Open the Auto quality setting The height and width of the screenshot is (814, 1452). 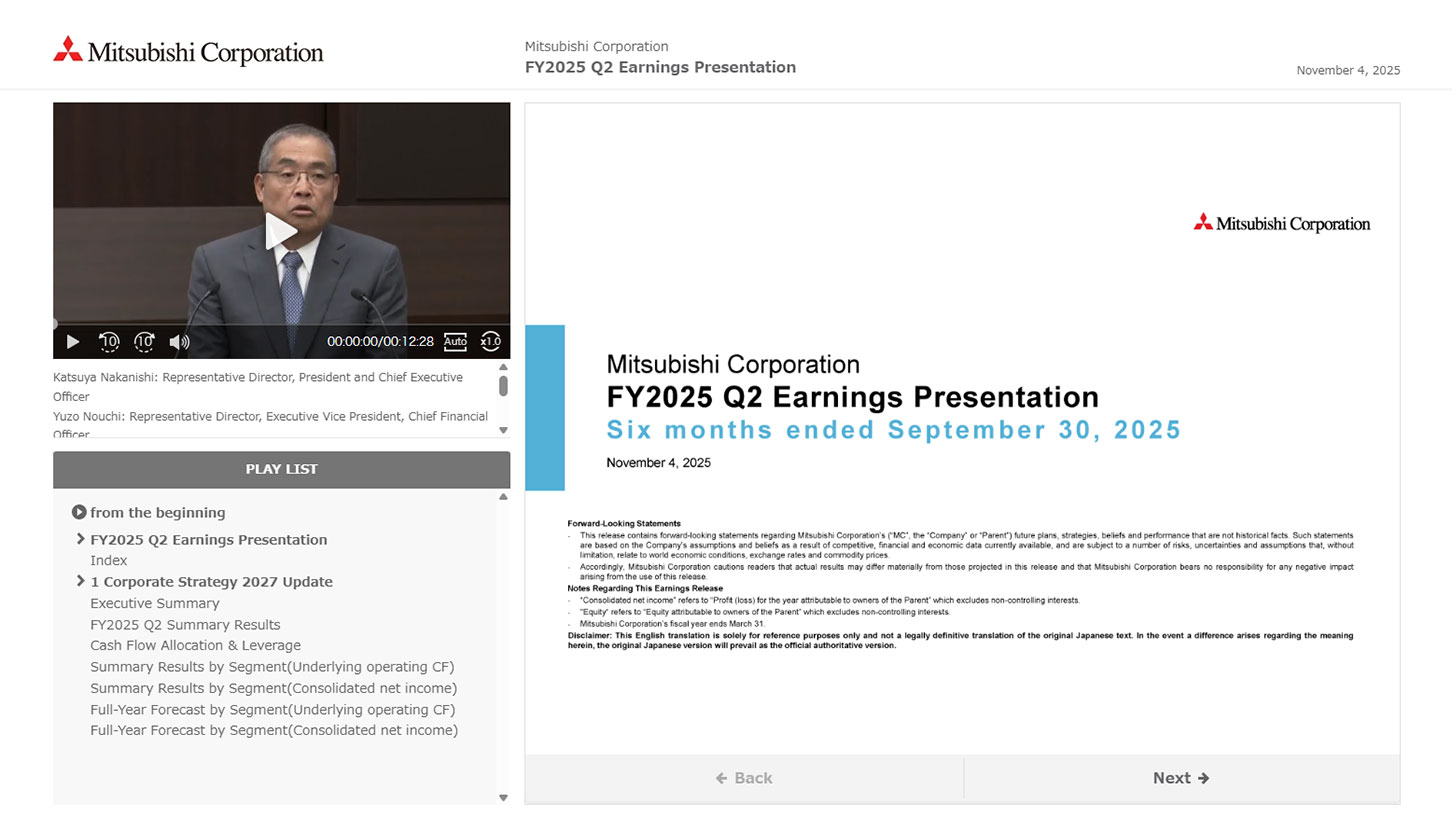click(455, 342)
